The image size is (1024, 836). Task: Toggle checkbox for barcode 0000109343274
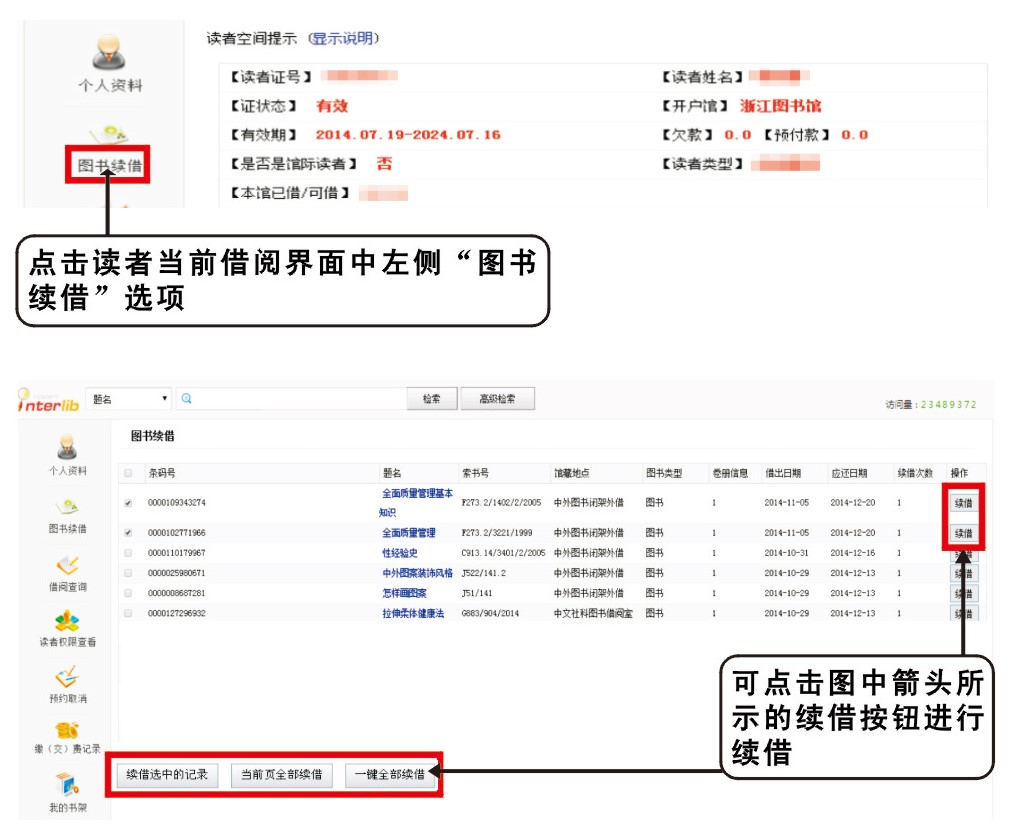coord(127,503)
